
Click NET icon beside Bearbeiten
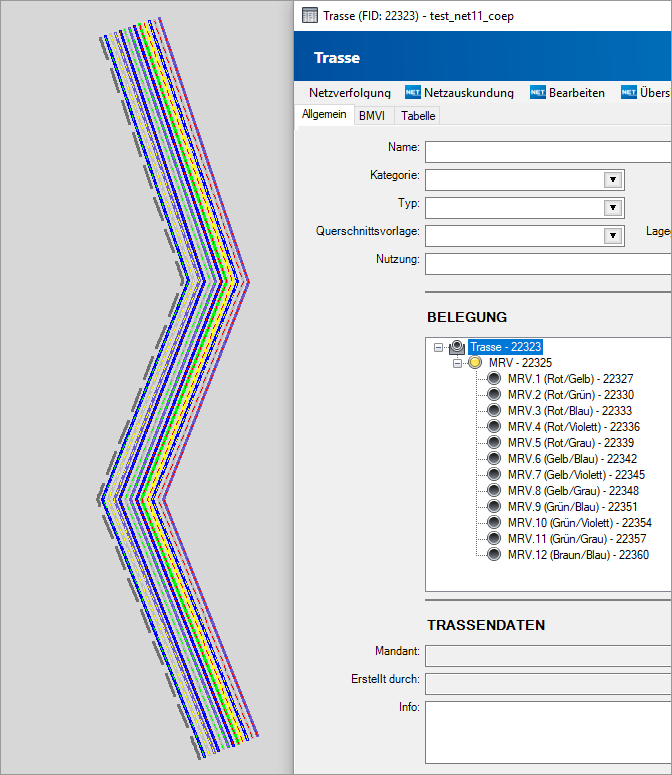538,92
